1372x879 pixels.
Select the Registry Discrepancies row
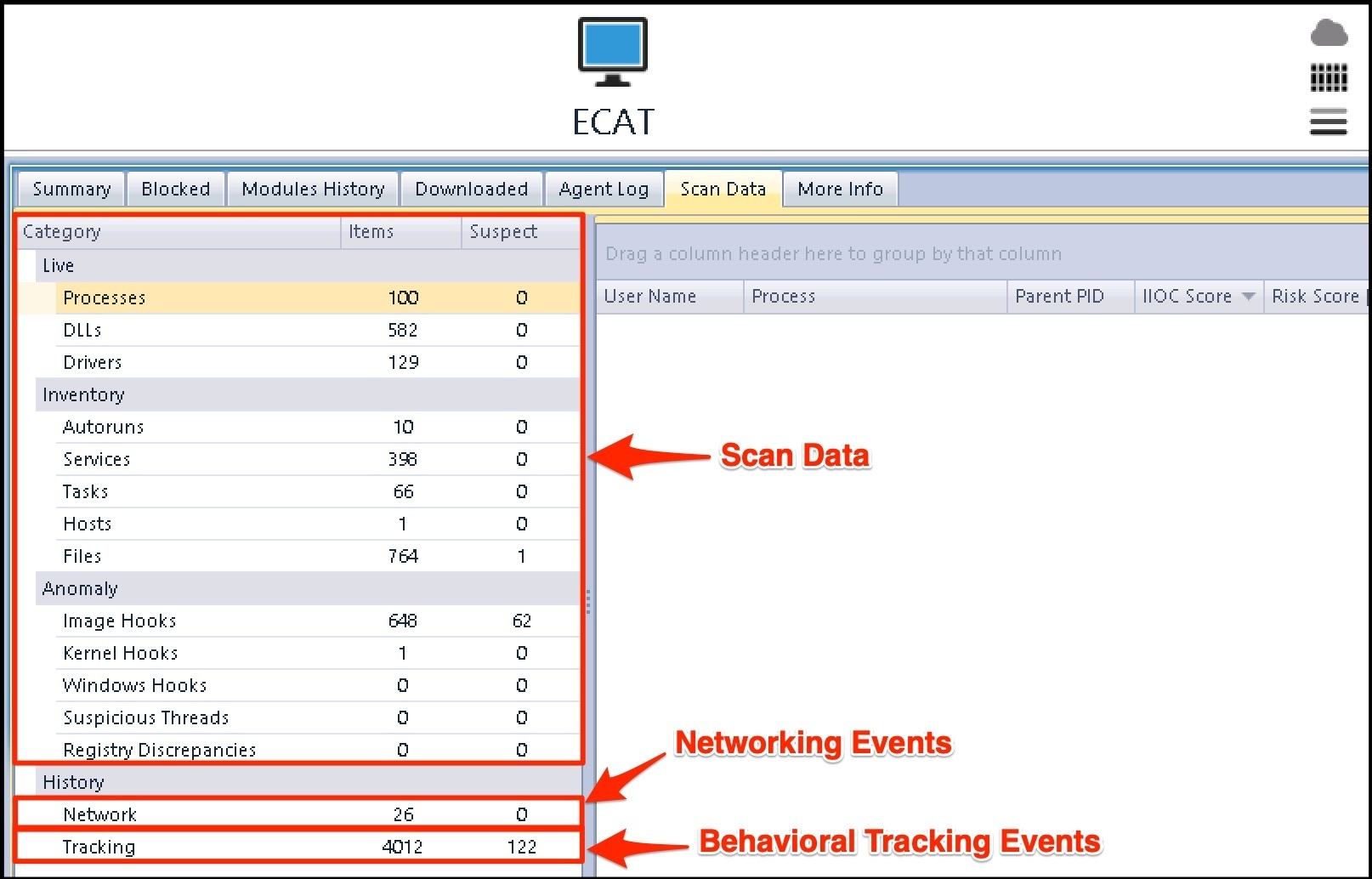[x=318, y=750]
